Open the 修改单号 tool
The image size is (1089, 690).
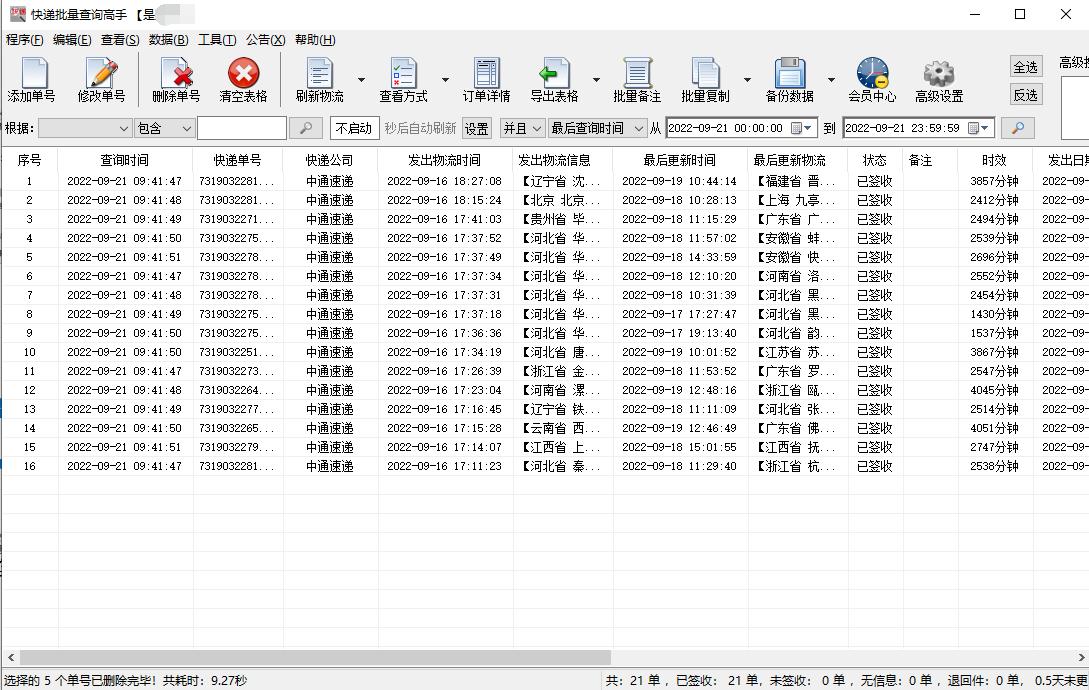click(x=104, y=79)
